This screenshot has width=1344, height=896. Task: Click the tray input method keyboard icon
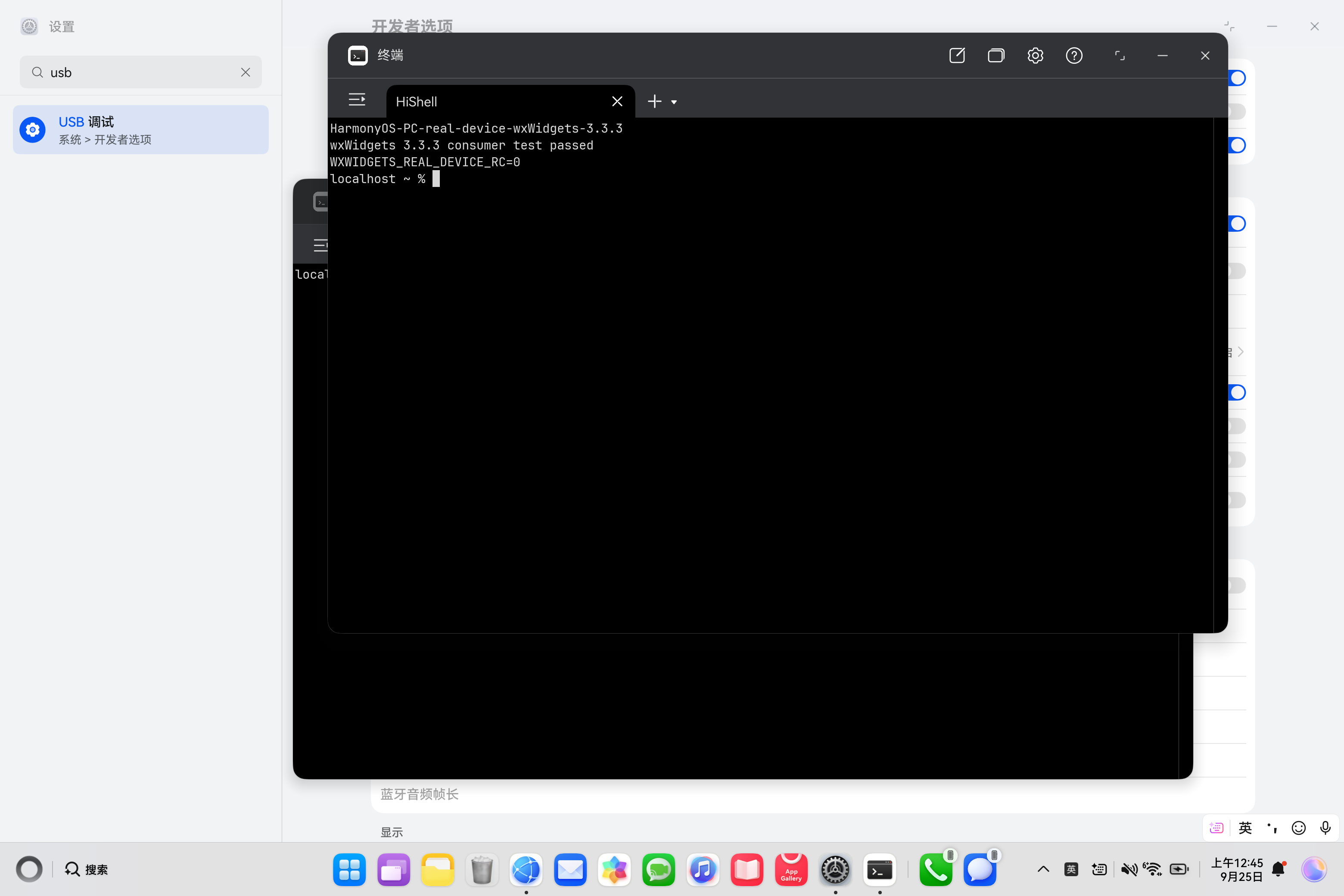pos(1099,869)
